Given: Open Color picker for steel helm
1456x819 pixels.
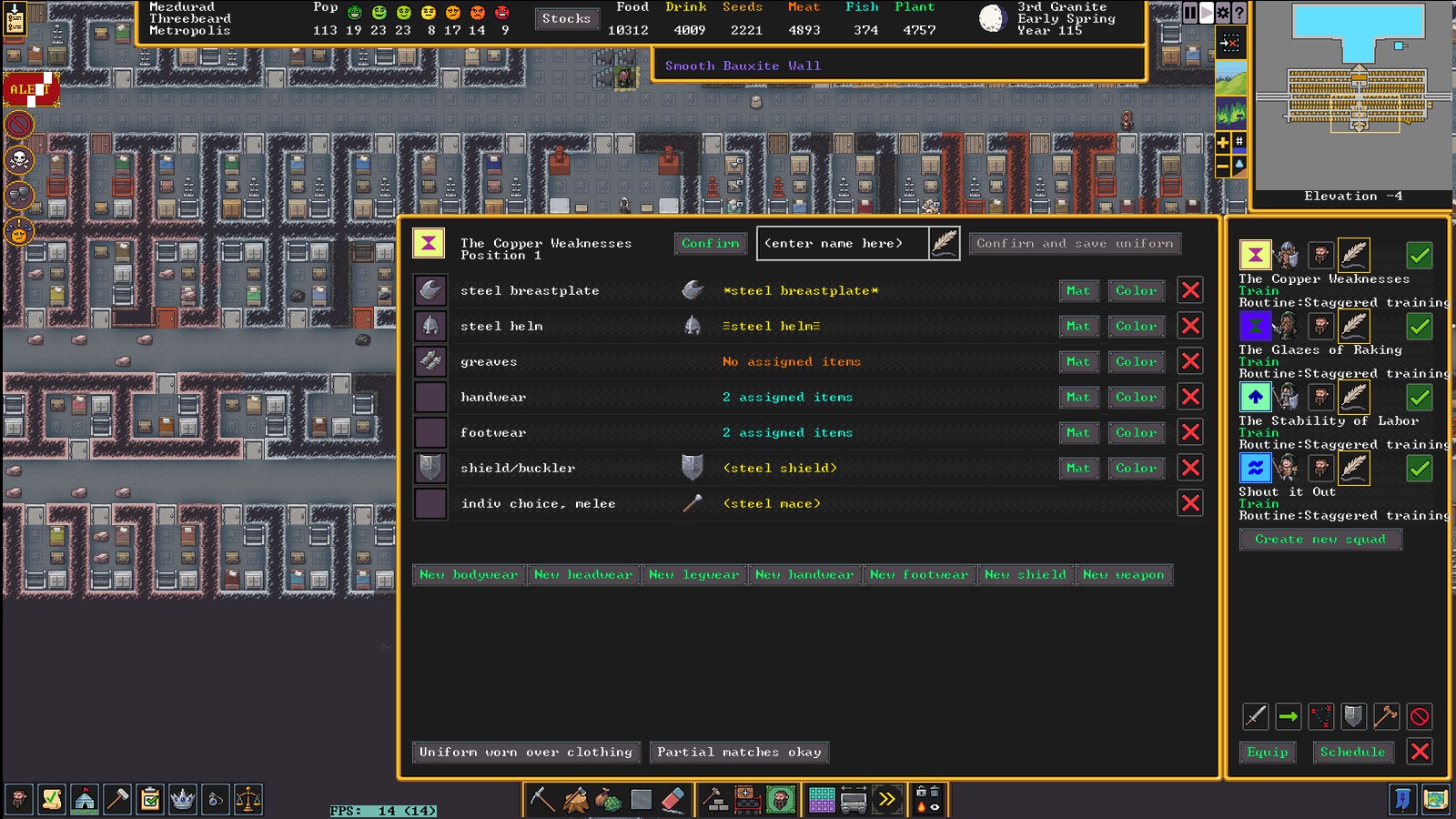Looking at the screenshot, I should click(x=1136, y=326).
